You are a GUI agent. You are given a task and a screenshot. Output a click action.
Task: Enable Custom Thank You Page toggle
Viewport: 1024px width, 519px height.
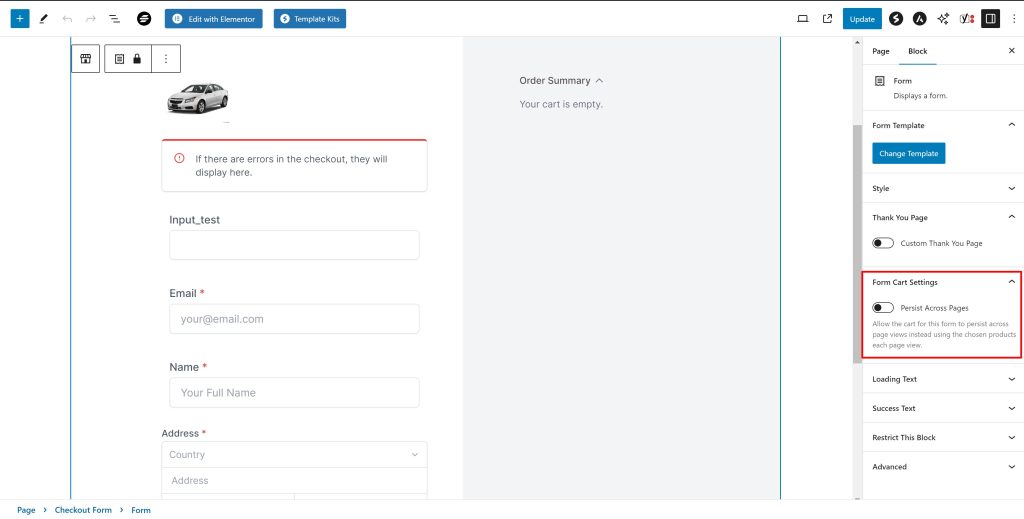(883, 243)
